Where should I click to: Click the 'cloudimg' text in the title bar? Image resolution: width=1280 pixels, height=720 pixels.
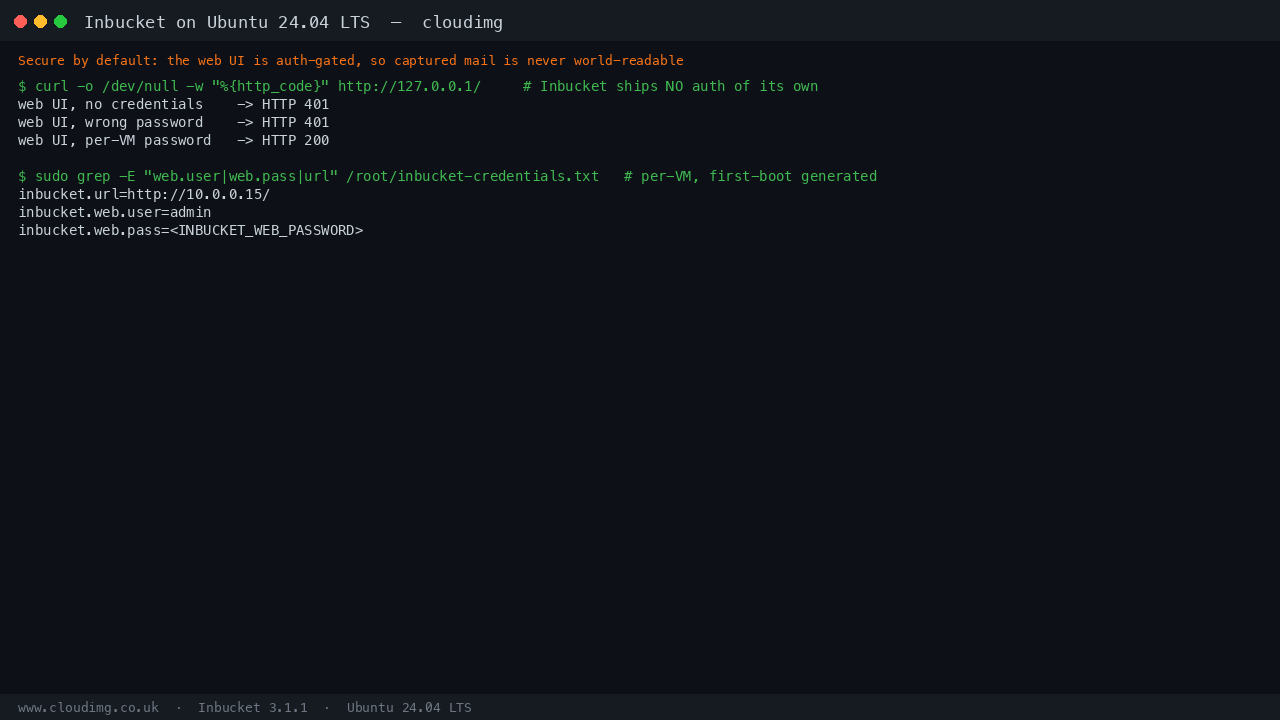click(462, 22)
